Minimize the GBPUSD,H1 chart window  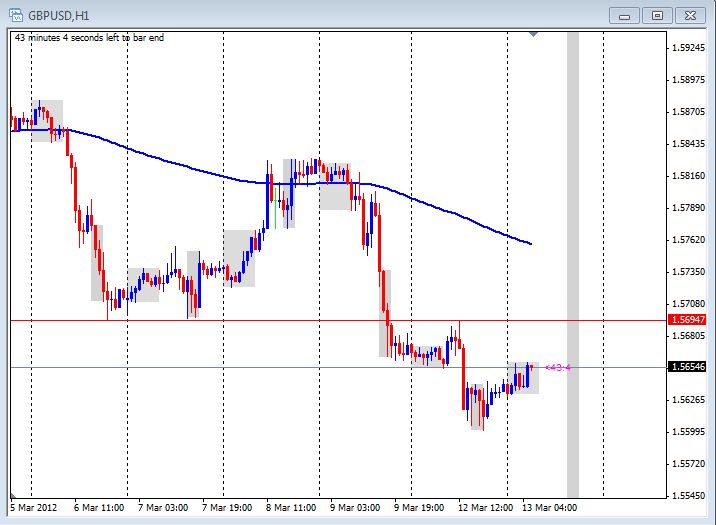click(x=624, y=16)
